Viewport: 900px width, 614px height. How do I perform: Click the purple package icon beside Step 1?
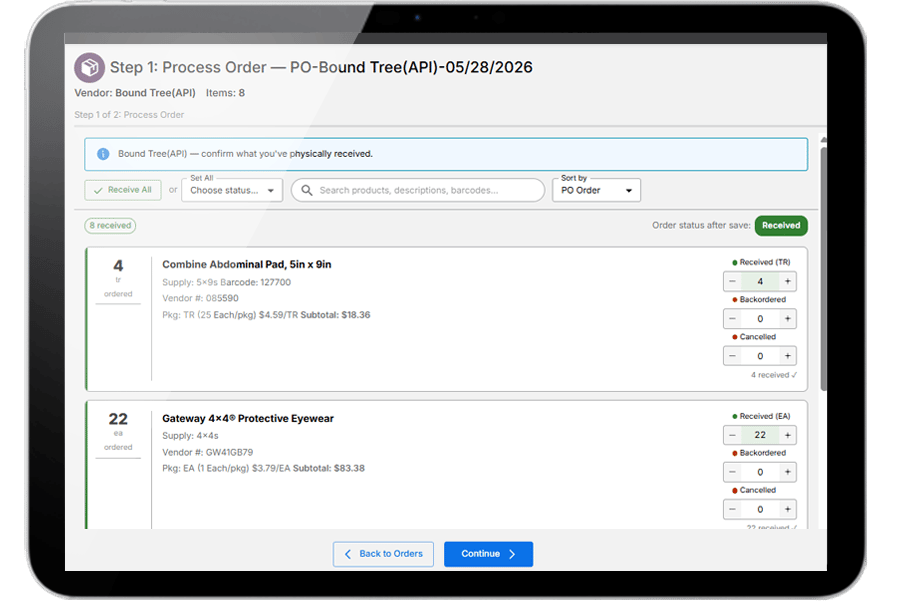89,68
